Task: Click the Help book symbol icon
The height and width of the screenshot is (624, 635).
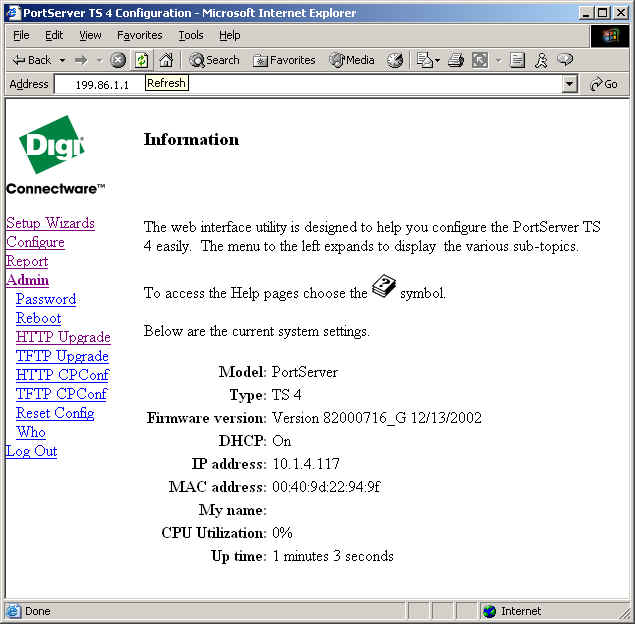Action: point(384,288)
